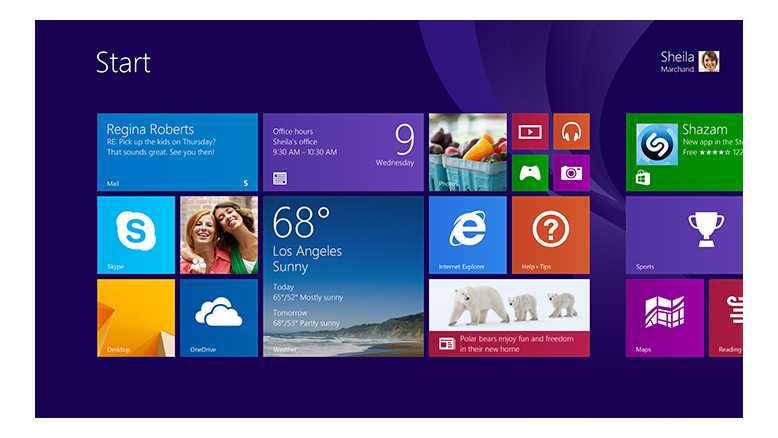Open the Photos tile with vegetables
The width and height of the screenshot is (778, 438).
pos(468,152)
